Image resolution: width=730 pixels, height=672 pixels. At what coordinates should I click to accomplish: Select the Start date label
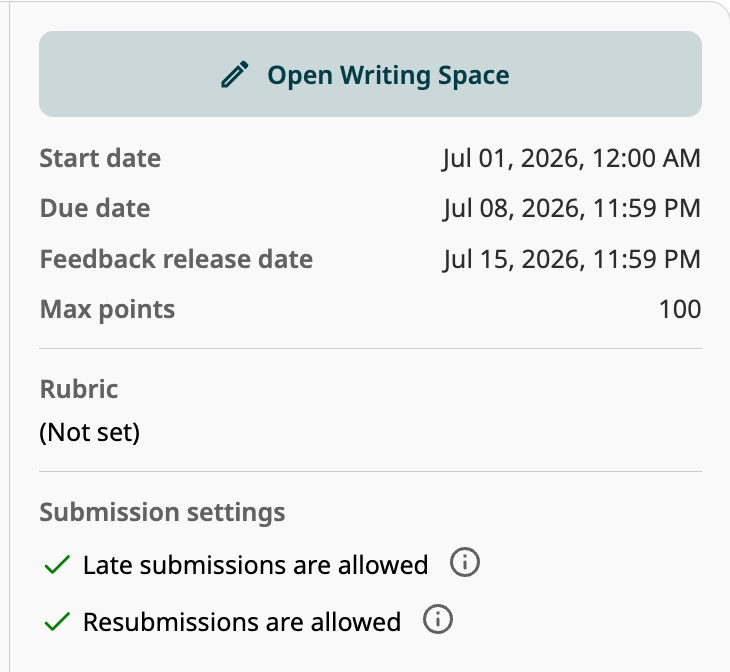coord(100,158)
